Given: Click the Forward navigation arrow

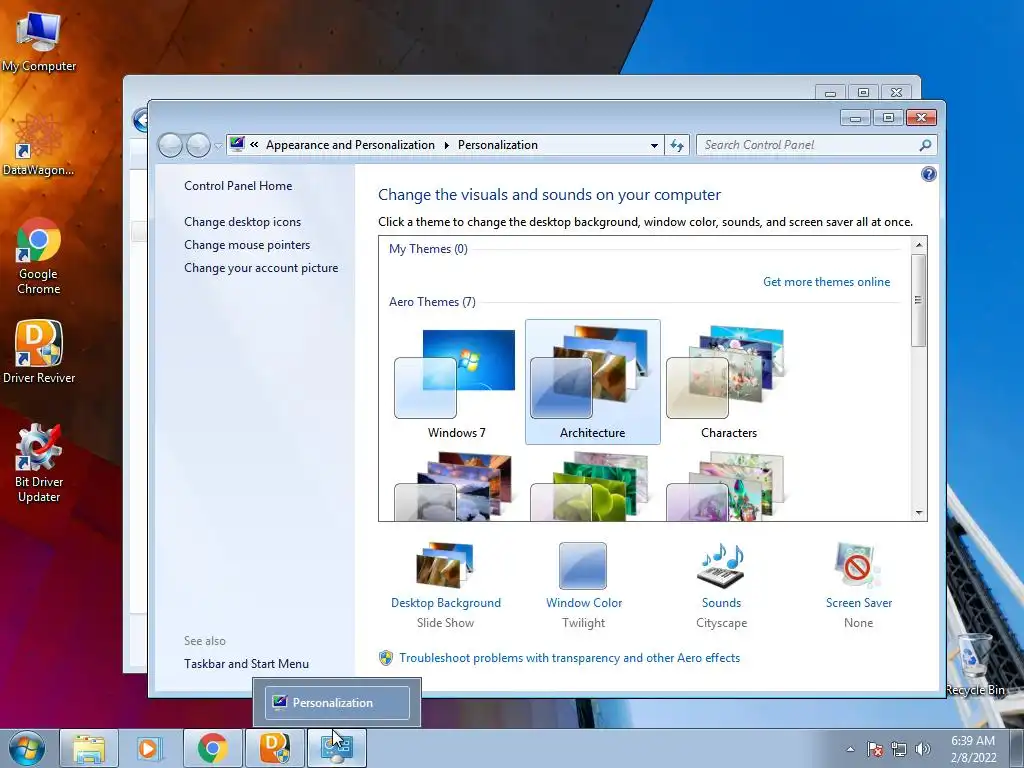Looking at the screenshot, I should (x=198, y=145).
